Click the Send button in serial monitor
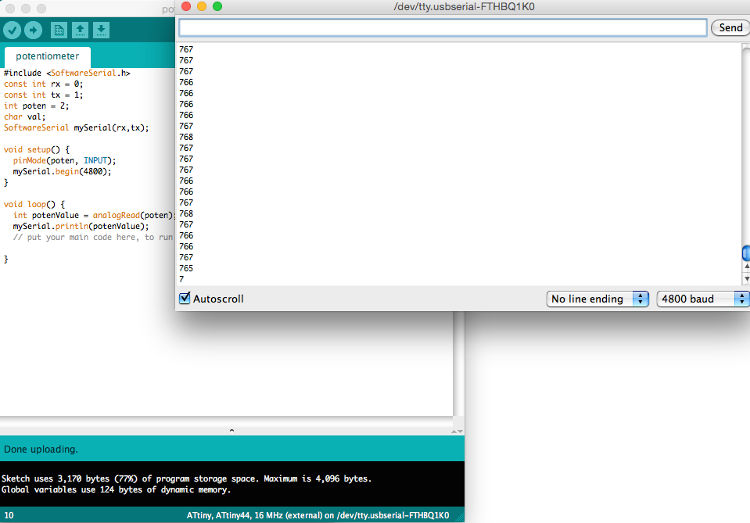Viewport: 750px width, 523px height. point(730,27)
